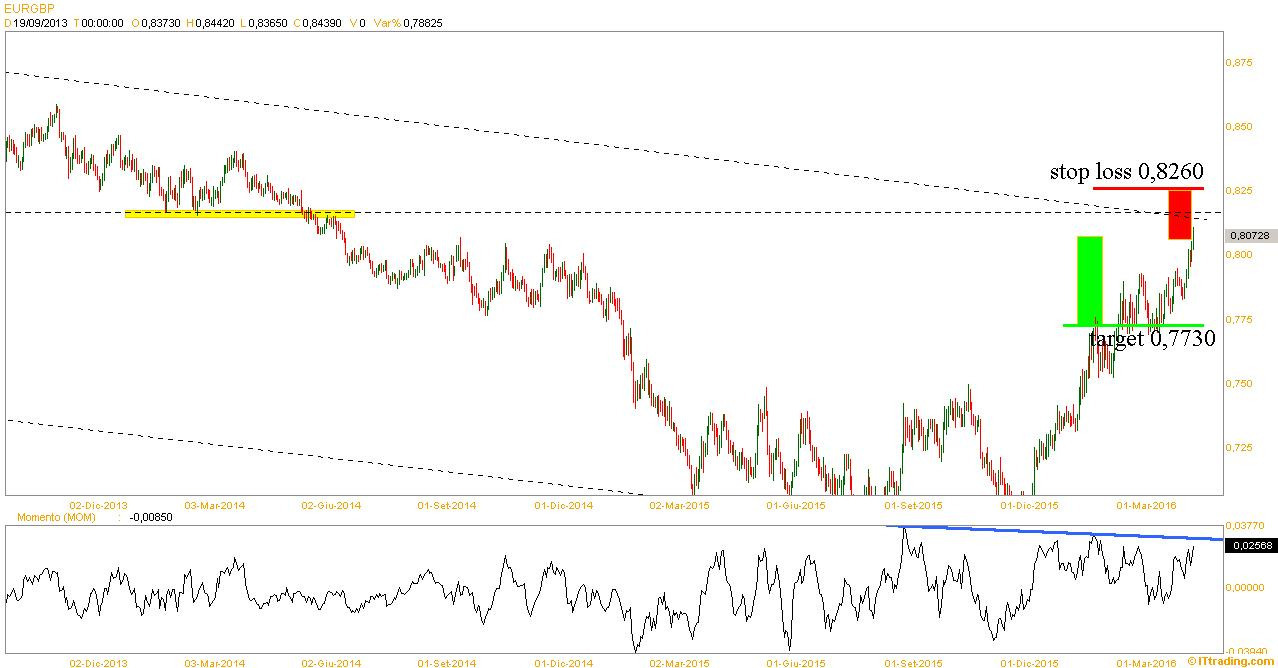1278x668 pixels.
Task: Select the green target rectangle
Action: tap(1089, 279)
